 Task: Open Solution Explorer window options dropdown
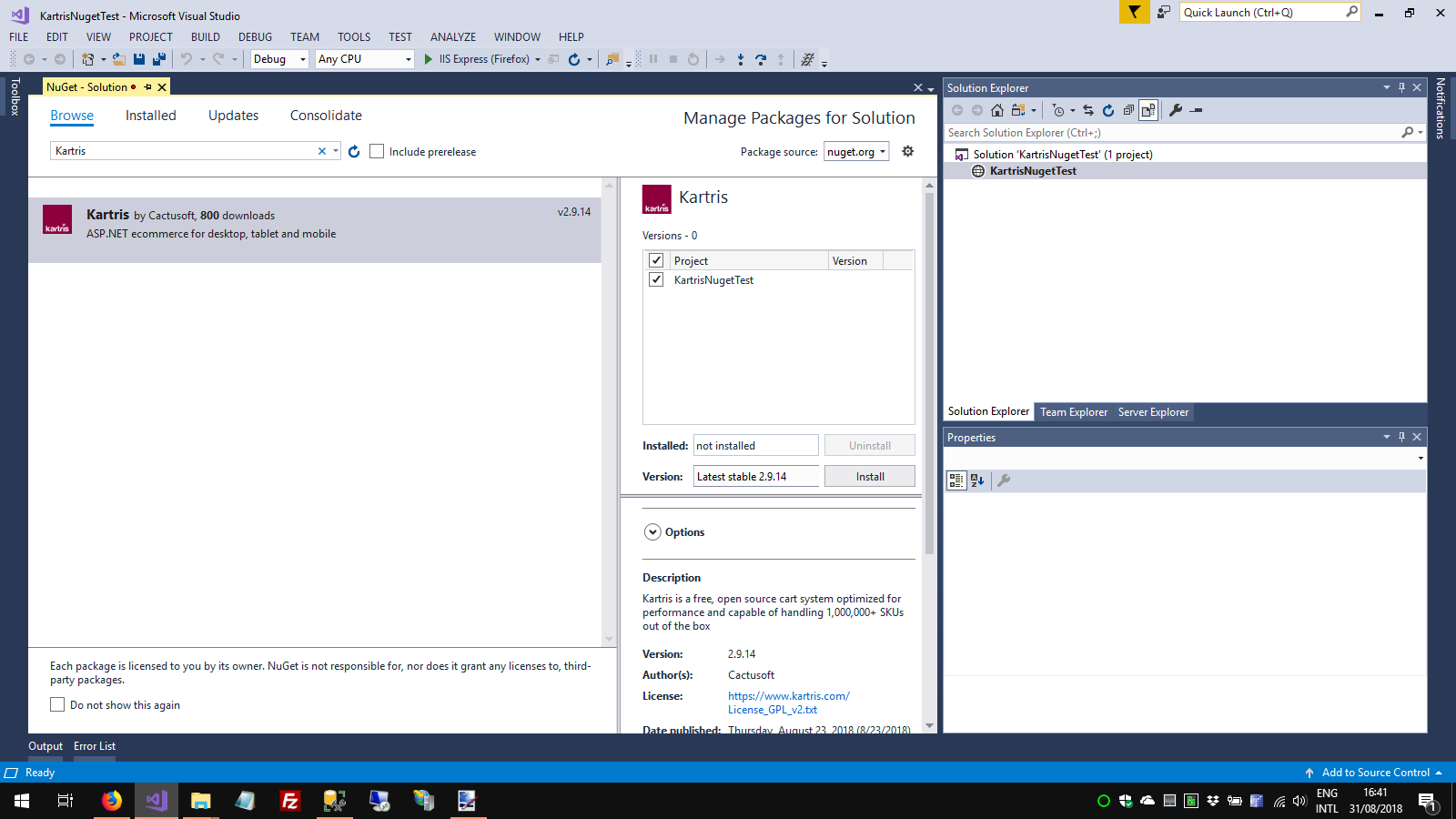[x=1387, y=87]
